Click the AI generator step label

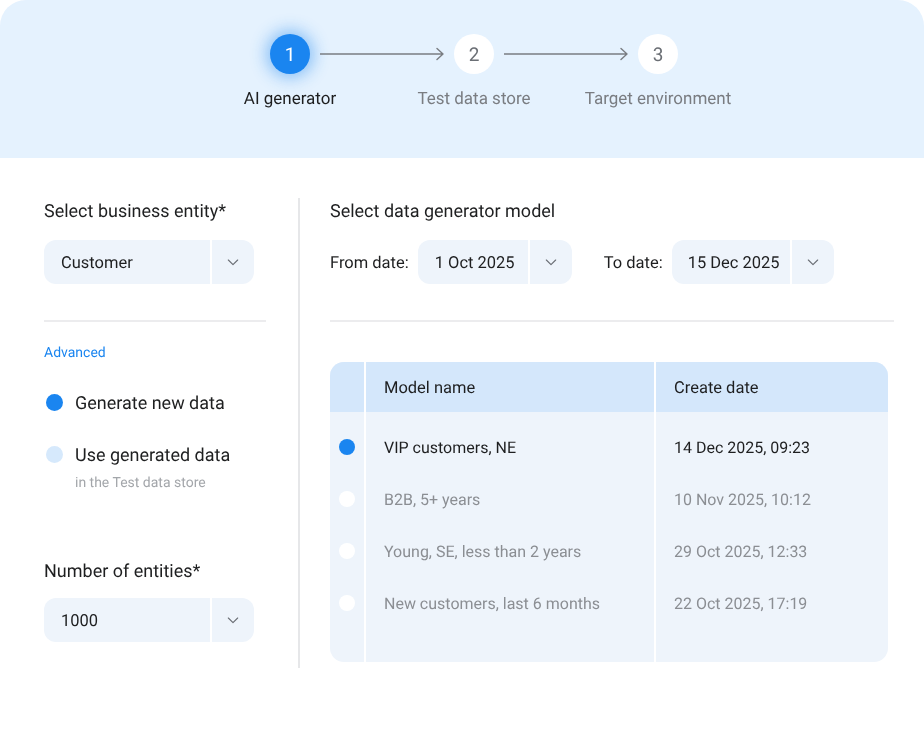coord(290,98)
